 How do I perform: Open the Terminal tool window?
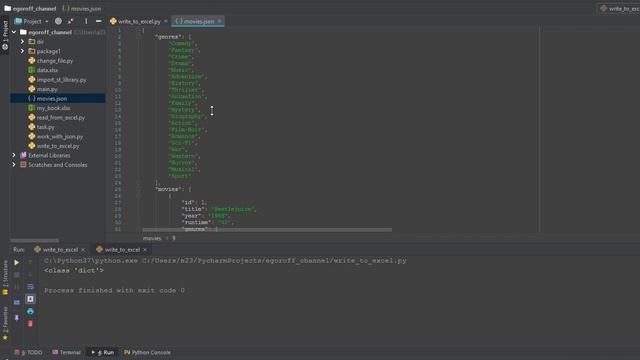(x=66, y=352)
